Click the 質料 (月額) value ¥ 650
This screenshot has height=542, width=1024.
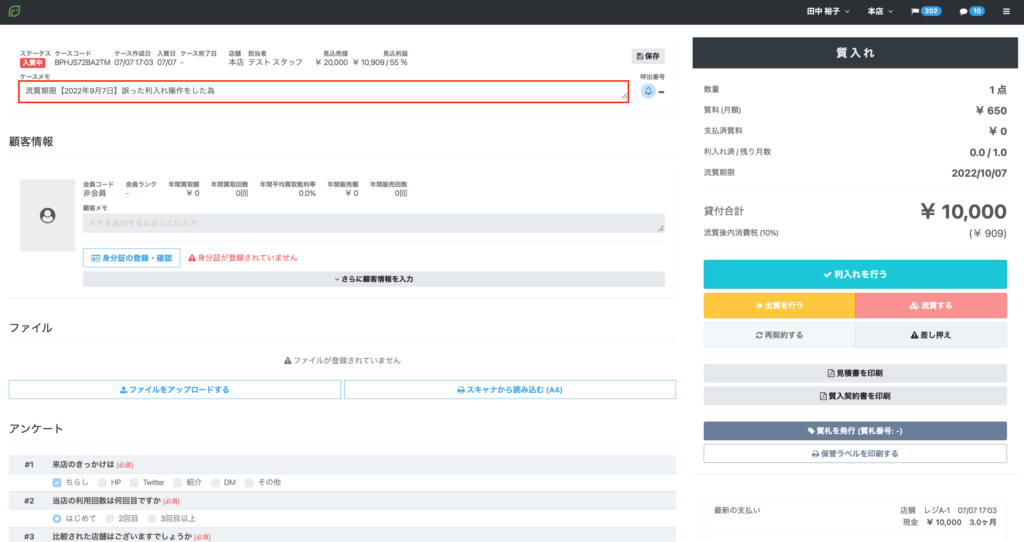click(991, 111)
